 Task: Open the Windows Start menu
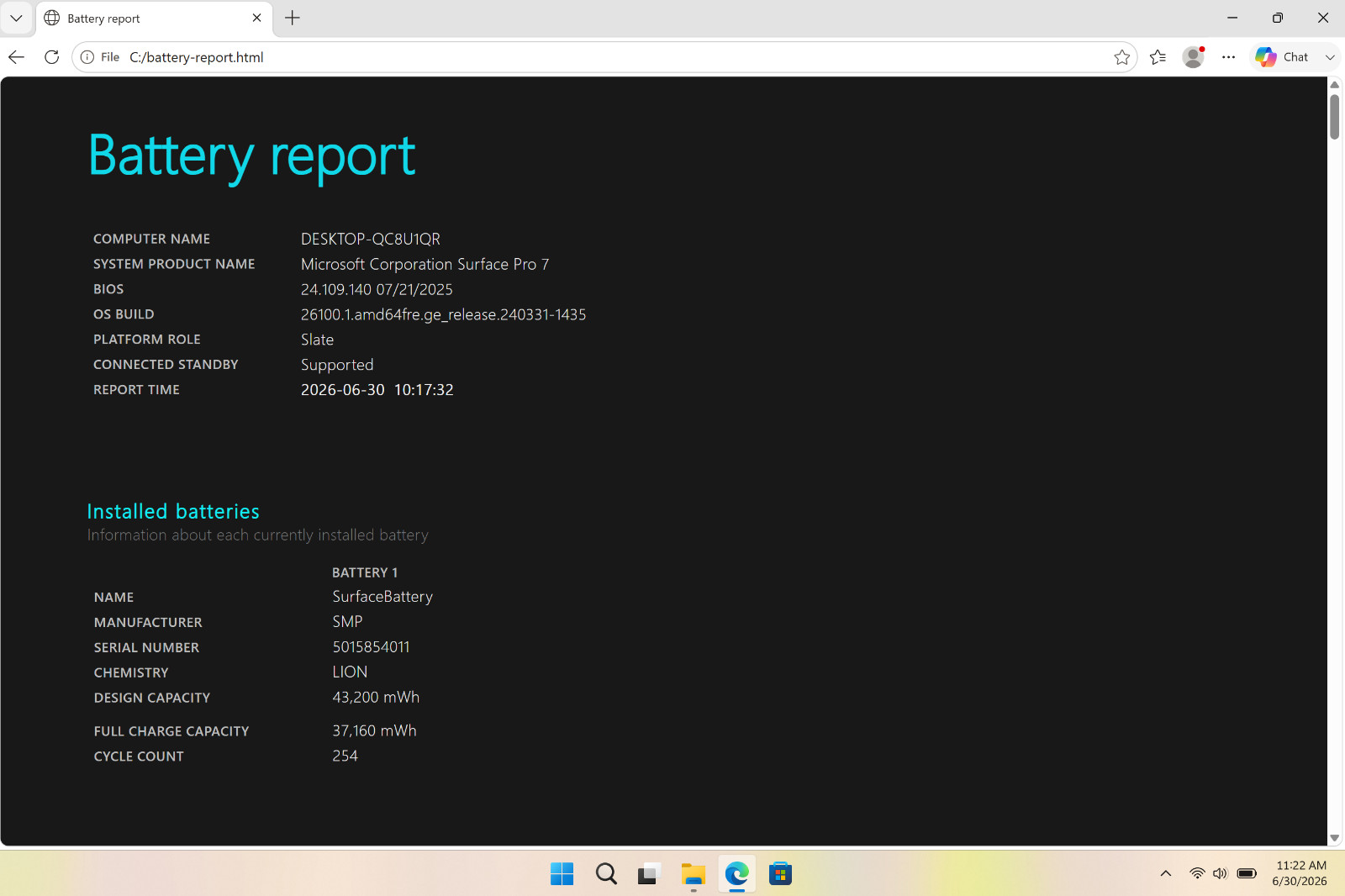(x=562, y=874)
